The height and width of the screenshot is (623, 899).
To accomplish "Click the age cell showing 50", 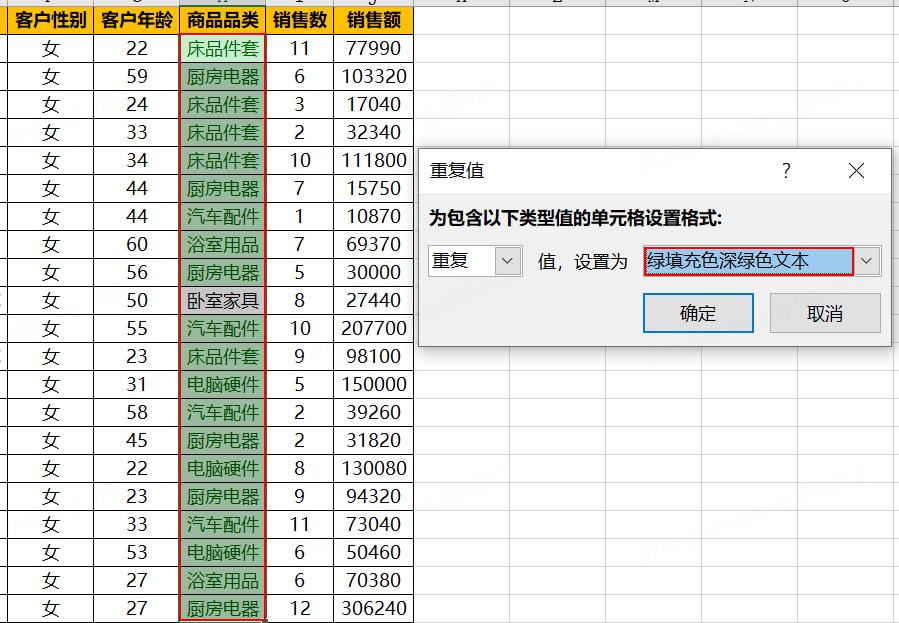I will click(x=136, y=300).
